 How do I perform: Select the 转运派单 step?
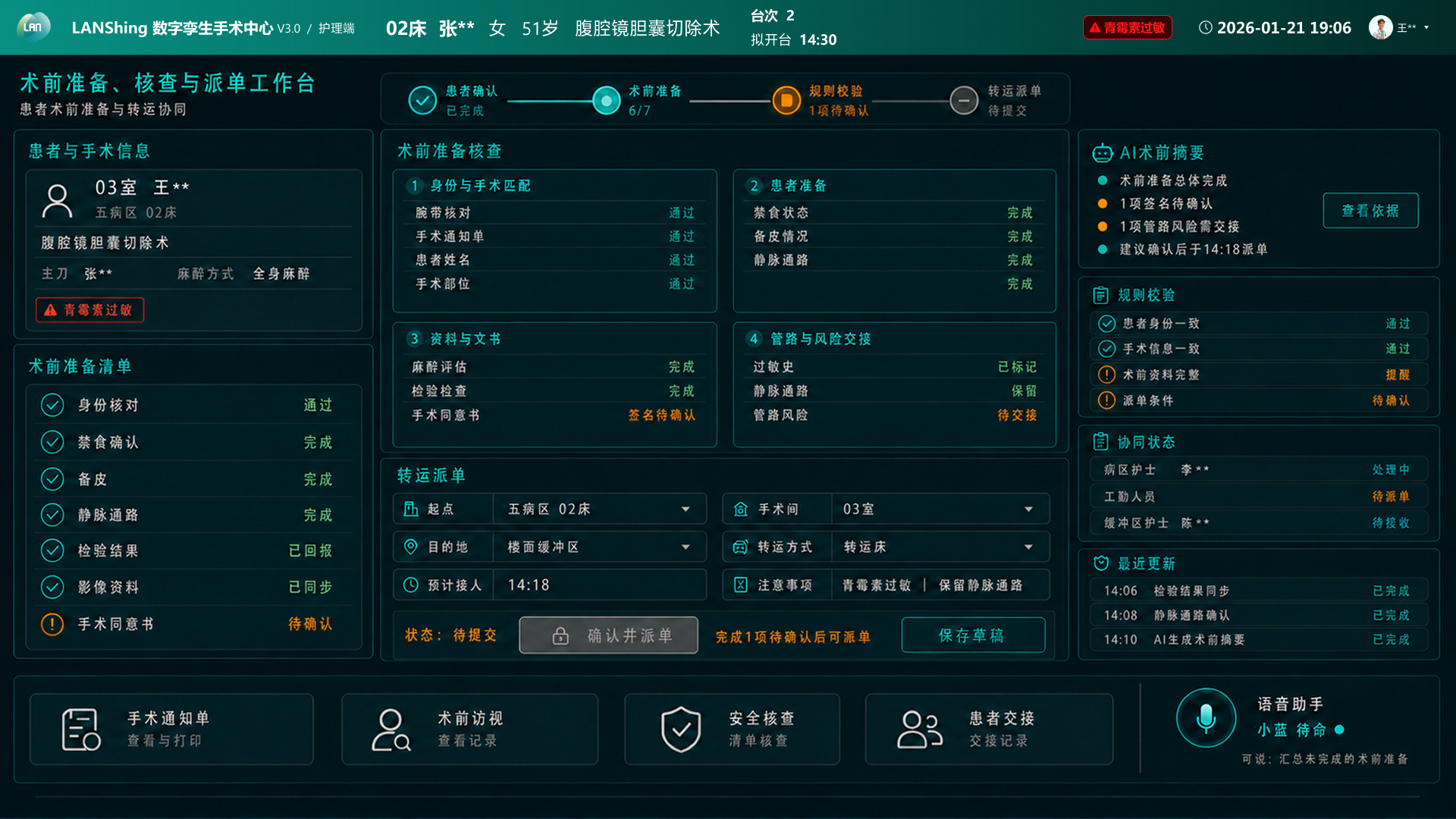pos(996,100)
